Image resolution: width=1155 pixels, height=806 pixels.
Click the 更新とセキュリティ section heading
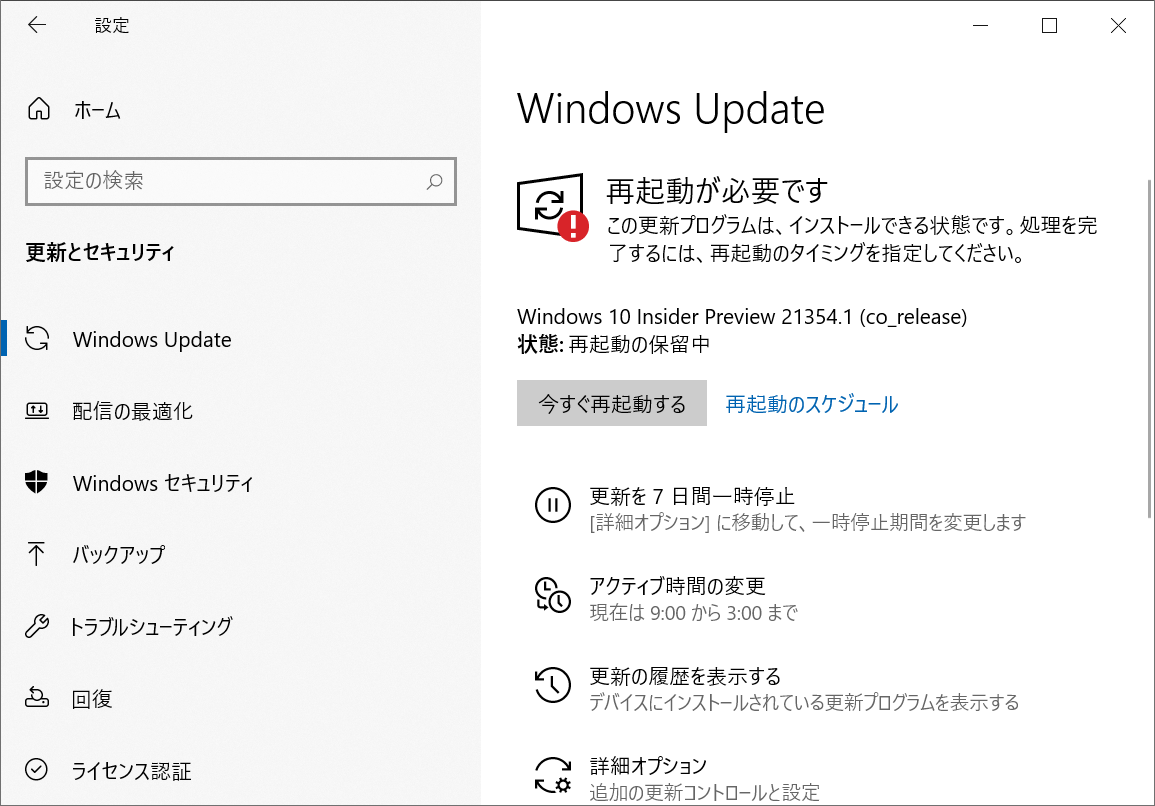tap(100, 252)
